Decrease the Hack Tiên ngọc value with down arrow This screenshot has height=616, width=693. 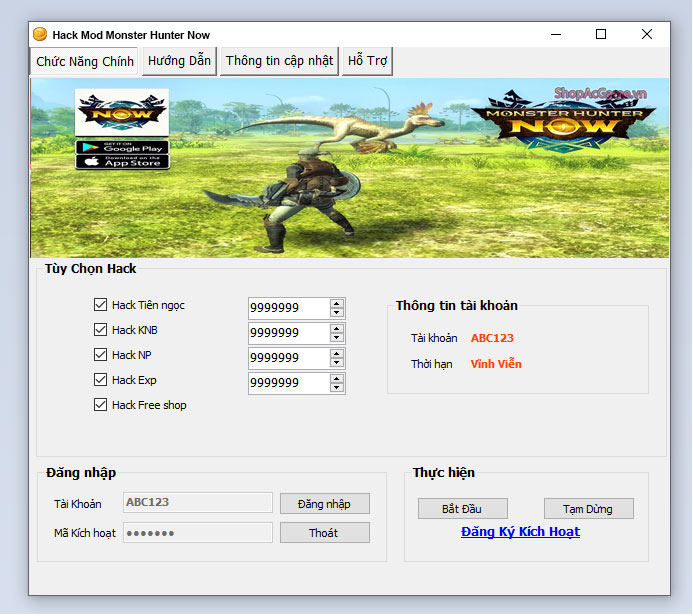pyautogui.click(x=337, y=312)
